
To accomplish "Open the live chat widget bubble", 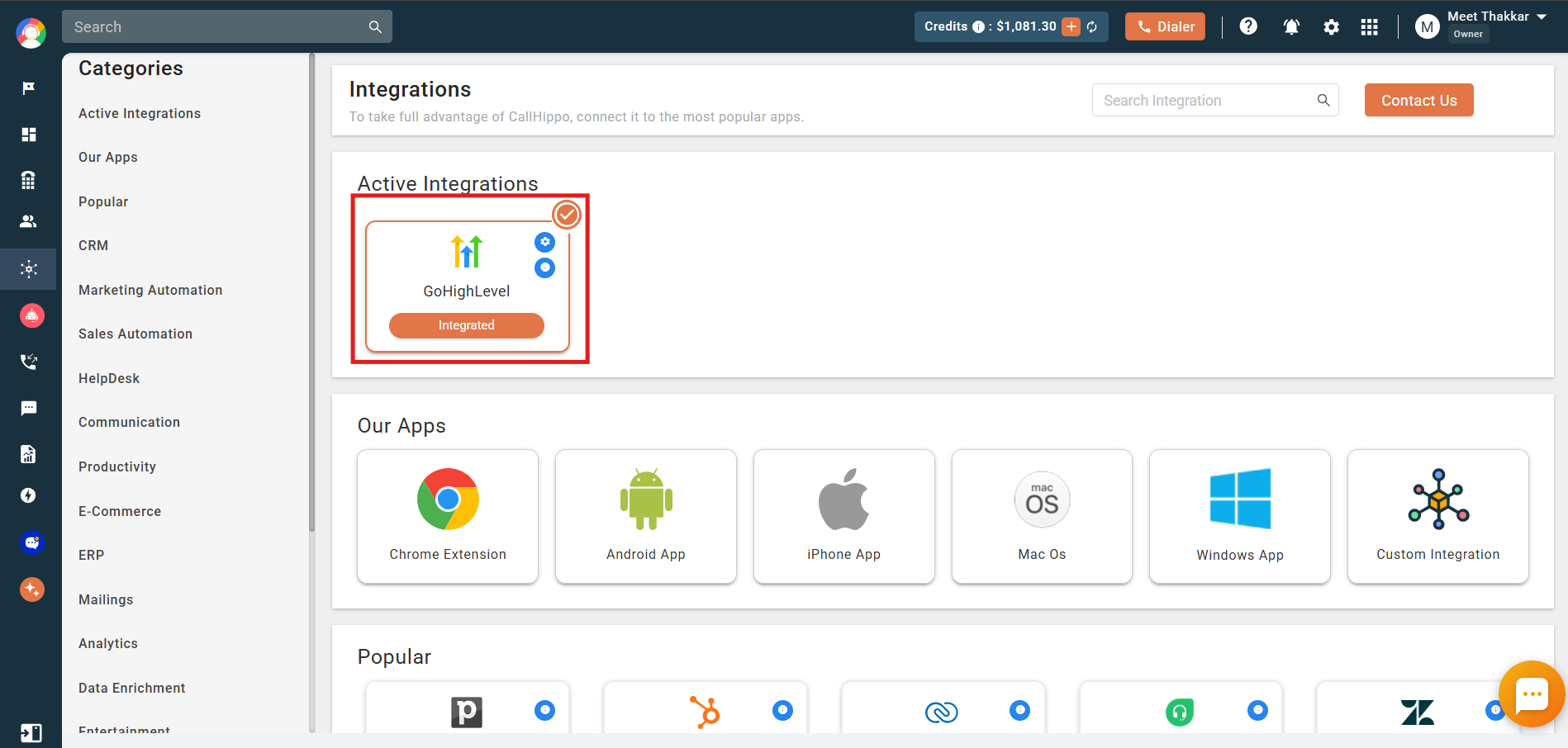I will tap(1531, 694).
